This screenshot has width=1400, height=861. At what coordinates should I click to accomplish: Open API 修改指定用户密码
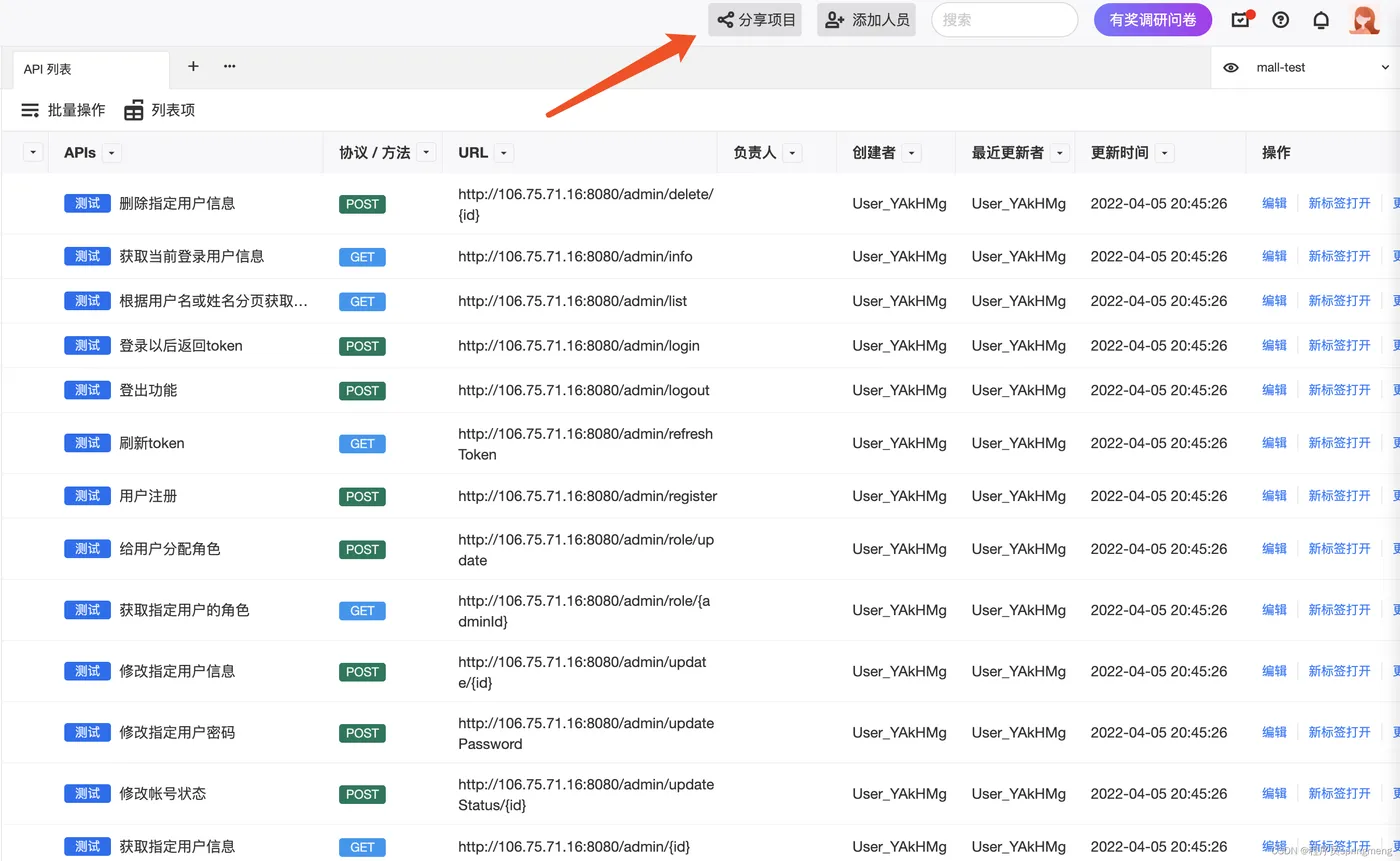point(177,732)
